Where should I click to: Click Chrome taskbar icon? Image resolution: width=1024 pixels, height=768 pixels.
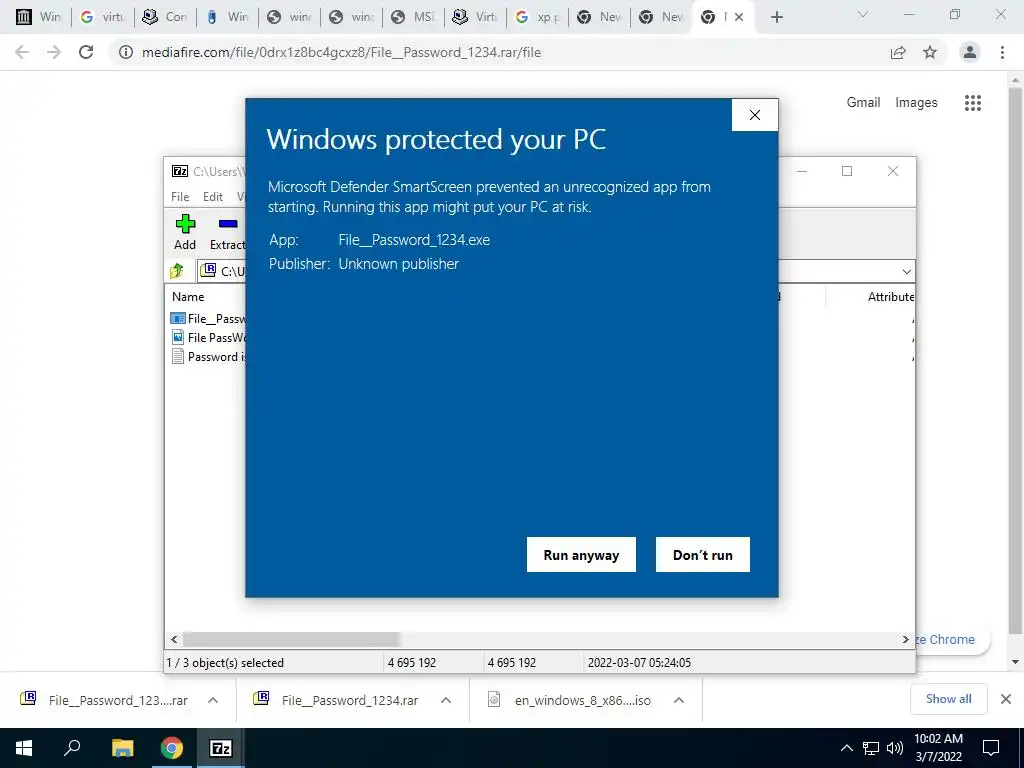coord(172,748)
